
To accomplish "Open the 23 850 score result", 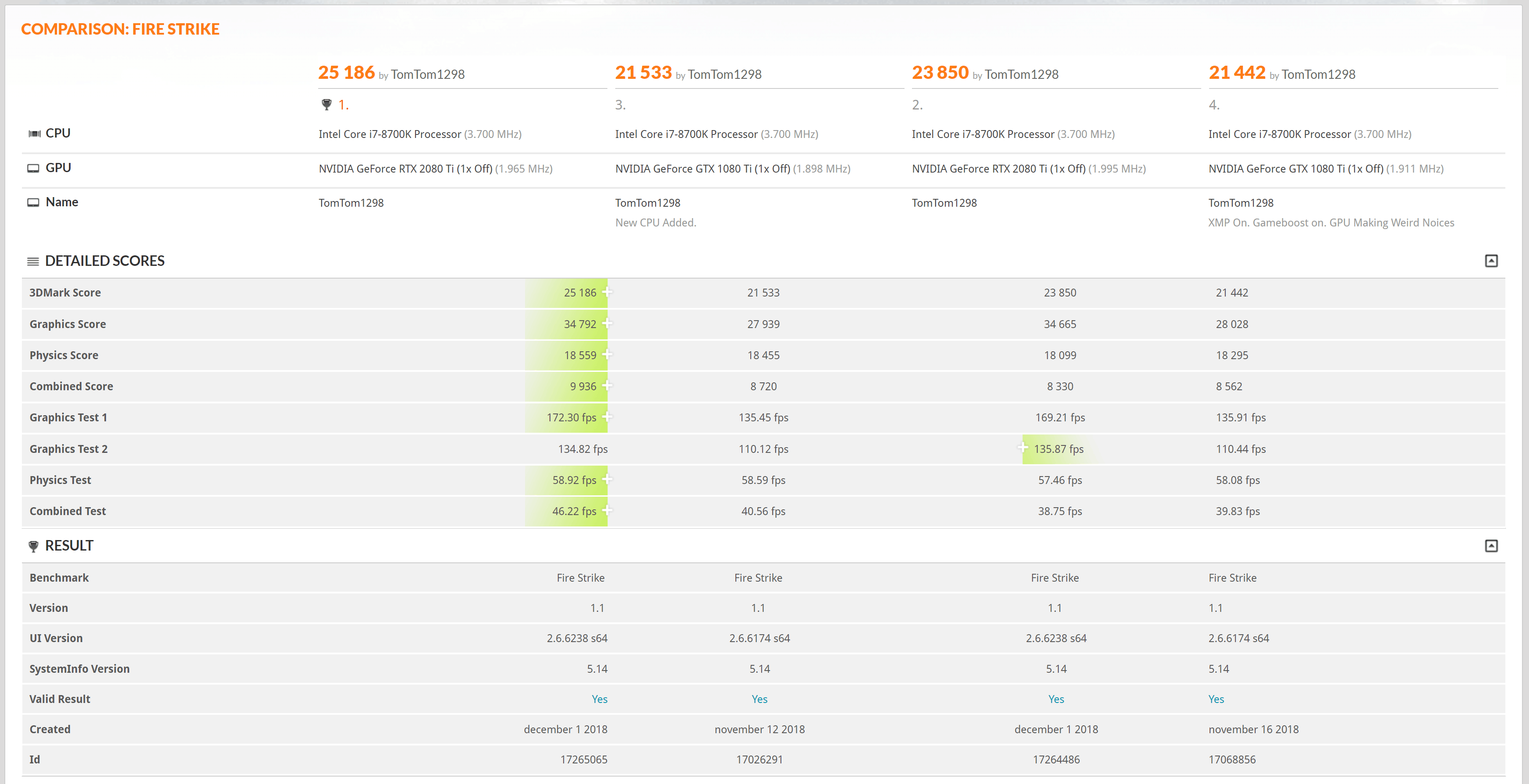I will coord(940,72).
